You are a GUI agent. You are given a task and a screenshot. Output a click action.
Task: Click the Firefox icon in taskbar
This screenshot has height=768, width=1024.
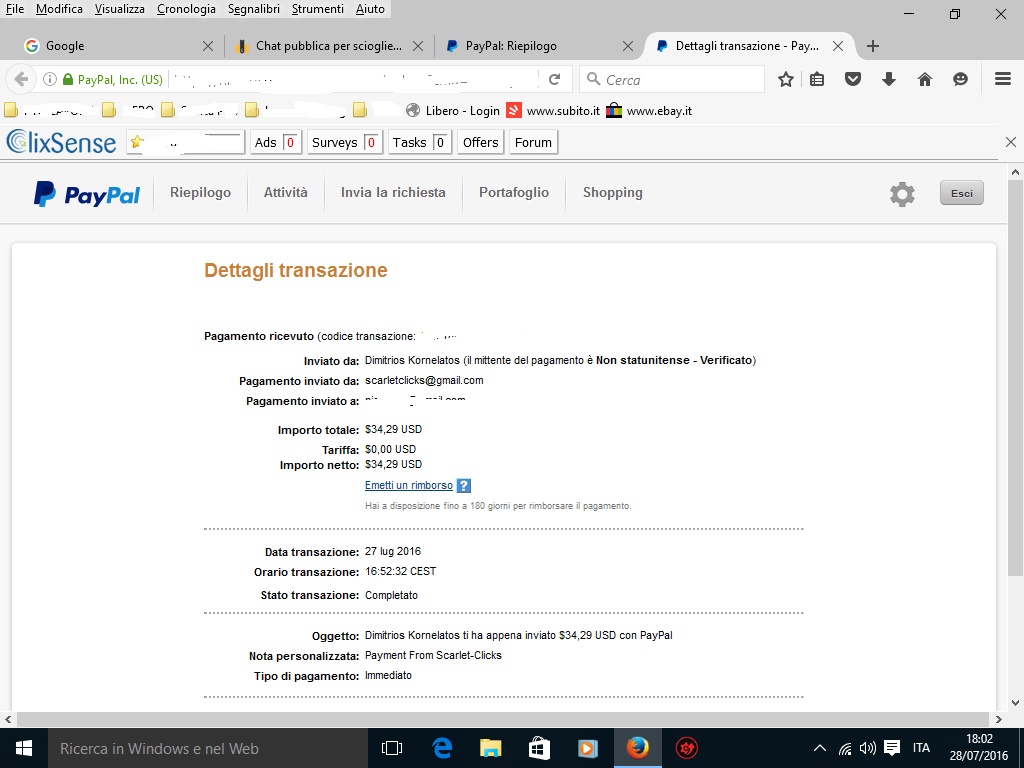pyautogui.click(x=637, y=748)
